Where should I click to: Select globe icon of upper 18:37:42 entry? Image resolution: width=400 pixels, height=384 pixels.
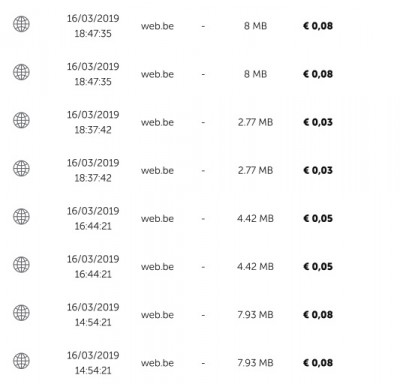coord(21,120)
